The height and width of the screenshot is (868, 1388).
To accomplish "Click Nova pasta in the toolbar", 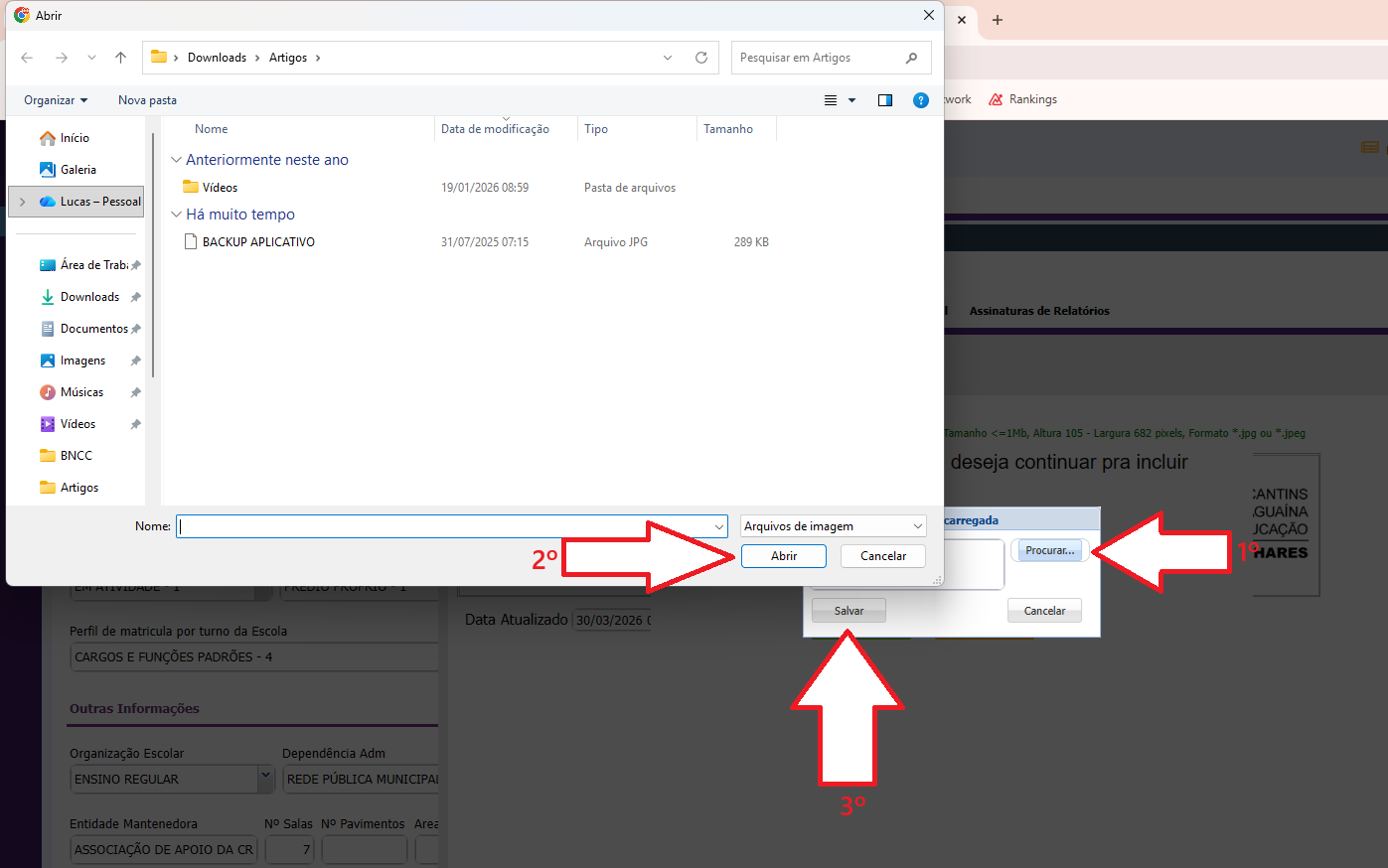I will coord(147,100).
